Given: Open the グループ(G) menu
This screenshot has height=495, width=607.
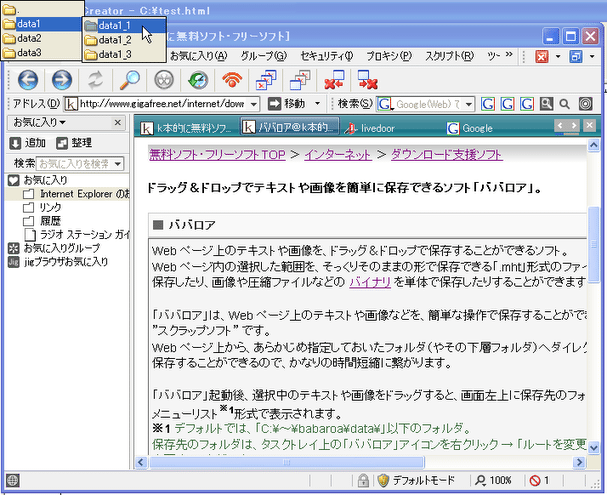Looking at the screenshot, I should (264, 57).
